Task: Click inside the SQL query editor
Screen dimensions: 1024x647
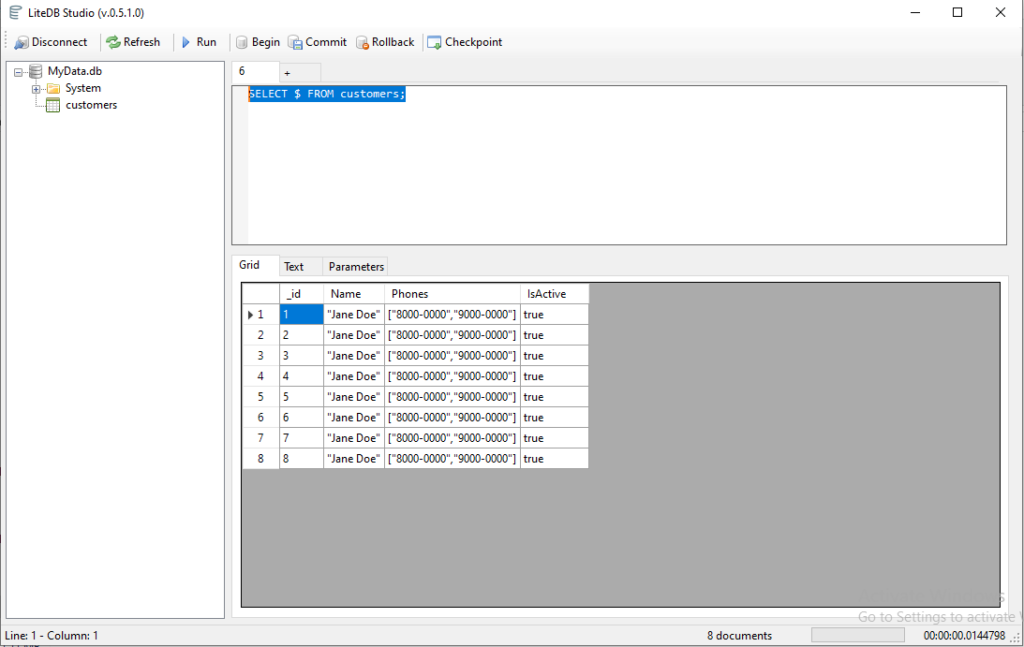Action: (x=620, y=170)
